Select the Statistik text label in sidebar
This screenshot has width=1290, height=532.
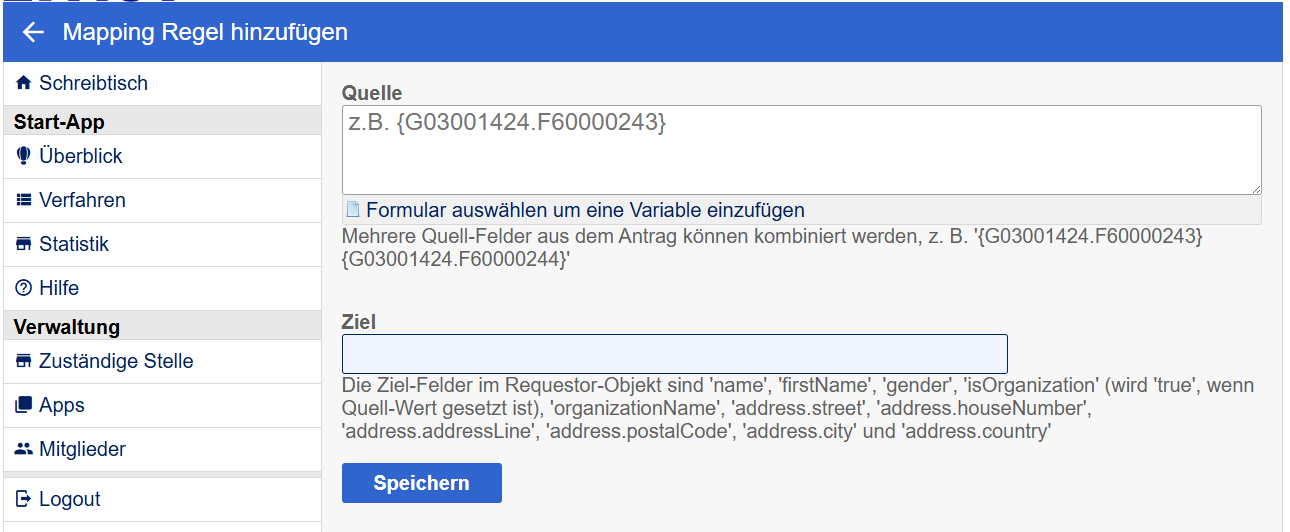click(x=74, y=244)
